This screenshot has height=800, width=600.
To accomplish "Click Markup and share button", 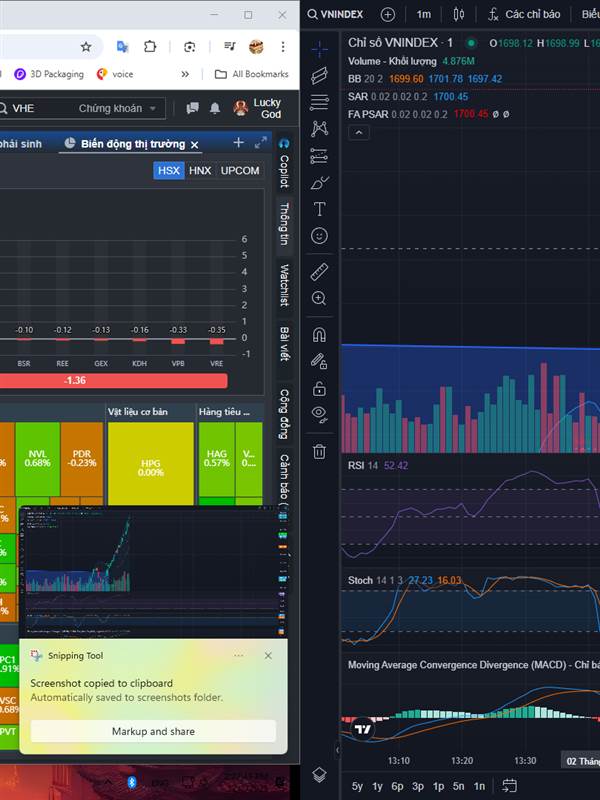I will (x=153, y=731).
